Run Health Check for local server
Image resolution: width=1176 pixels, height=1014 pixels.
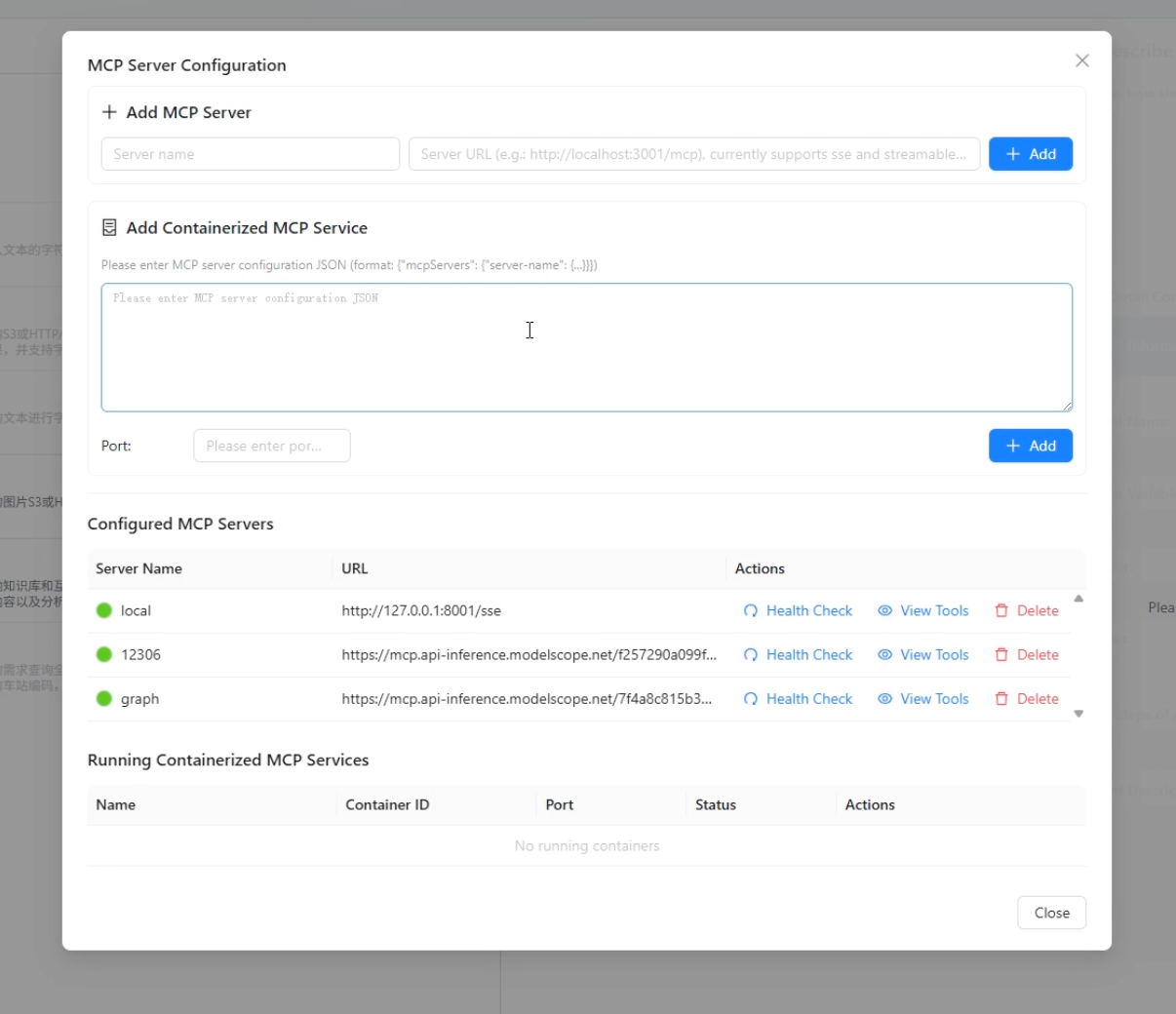pos(798,611)
